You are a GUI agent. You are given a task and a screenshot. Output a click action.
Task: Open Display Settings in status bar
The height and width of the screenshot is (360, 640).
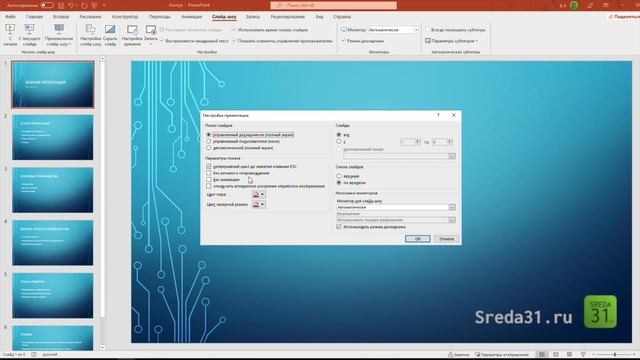[502, 355]
